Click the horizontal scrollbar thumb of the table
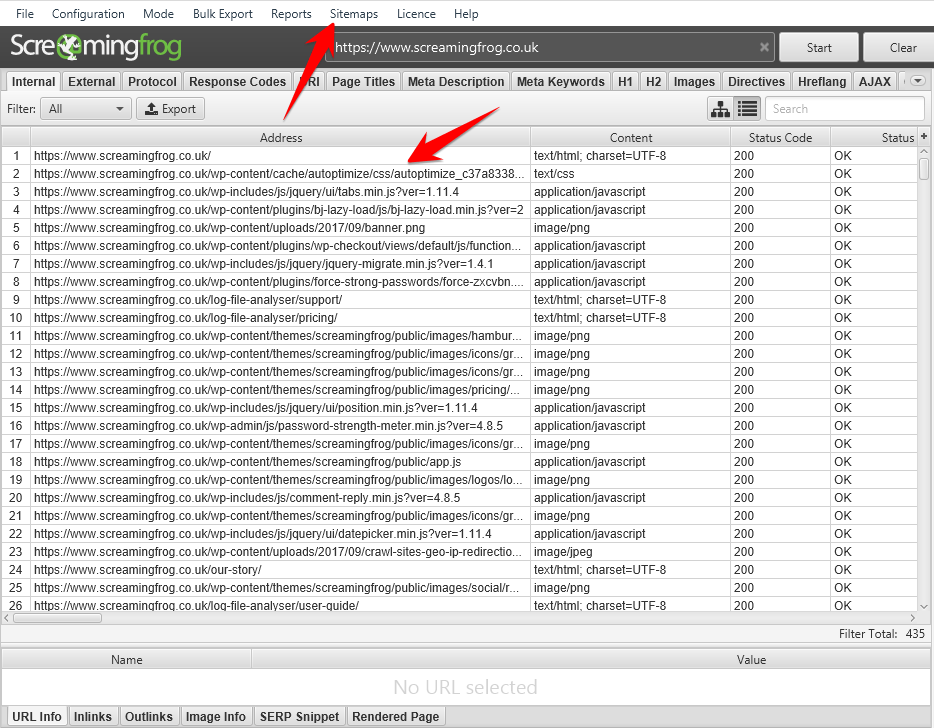This screenshot has width=934, height=728. click(57, 618)
